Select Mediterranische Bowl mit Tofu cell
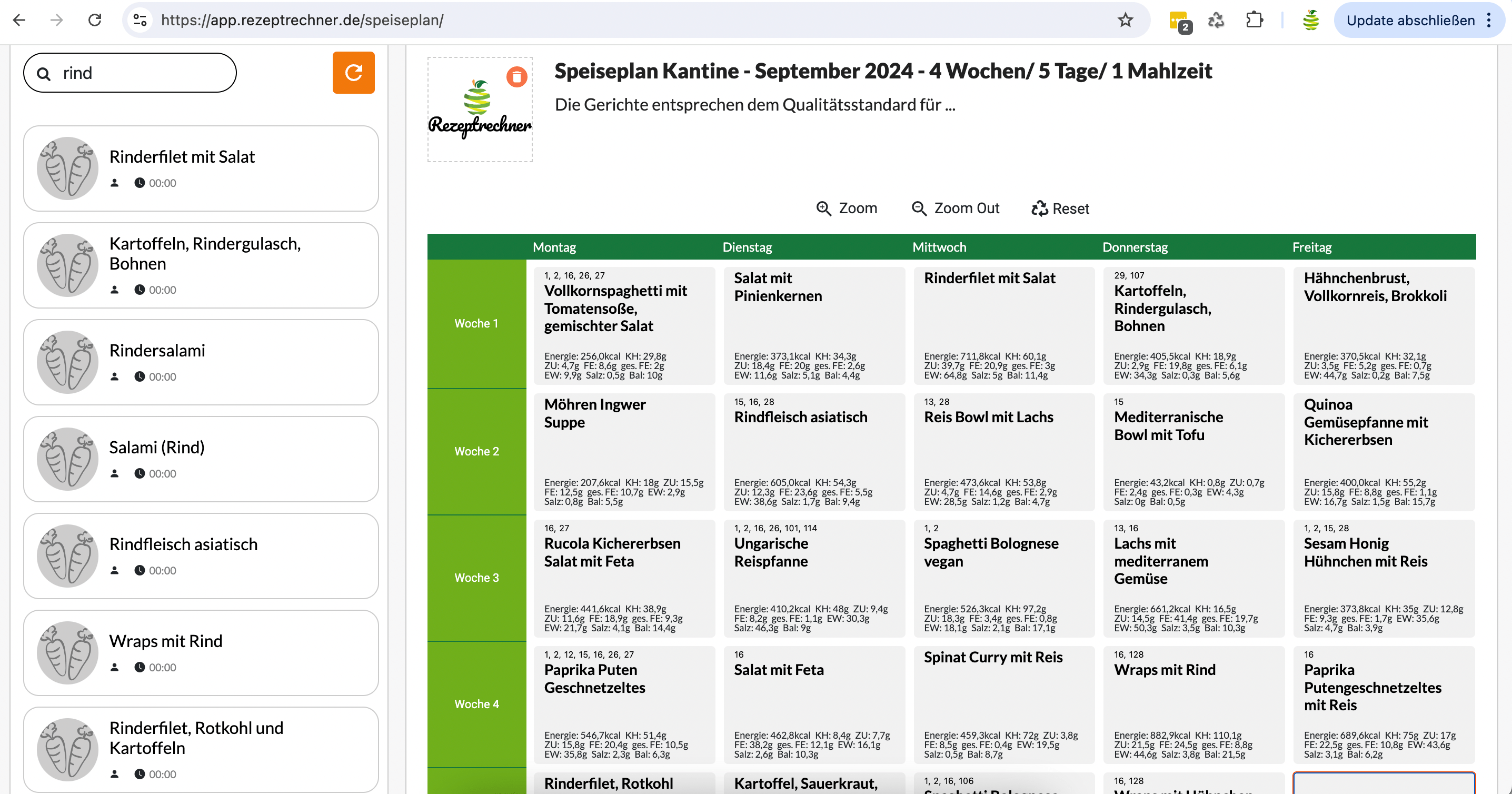This screenshot has height=794, width=1512. [x=1194, y=452]
